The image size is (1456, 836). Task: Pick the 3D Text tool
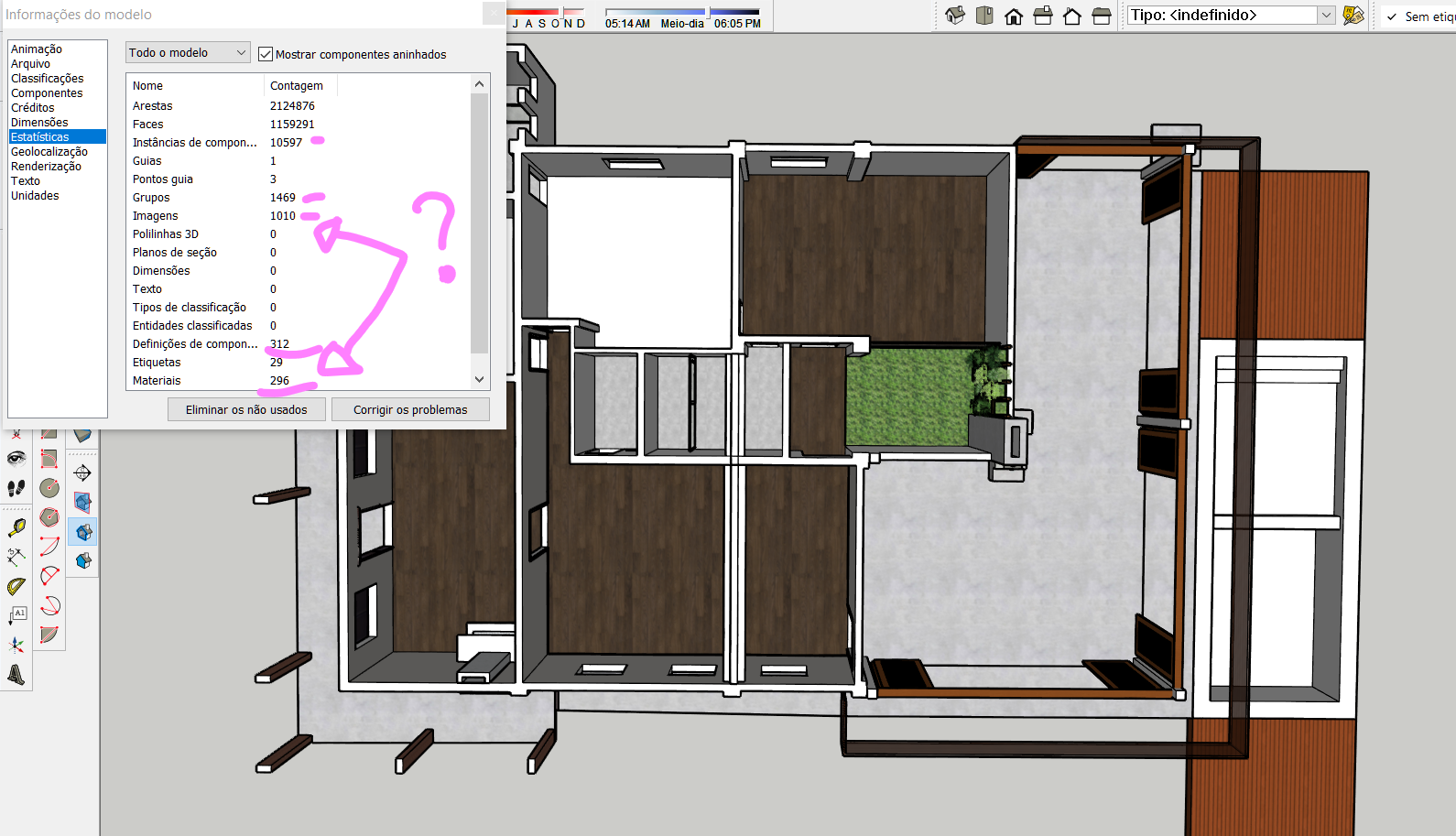pyautogui.click(x=16, y=675)
